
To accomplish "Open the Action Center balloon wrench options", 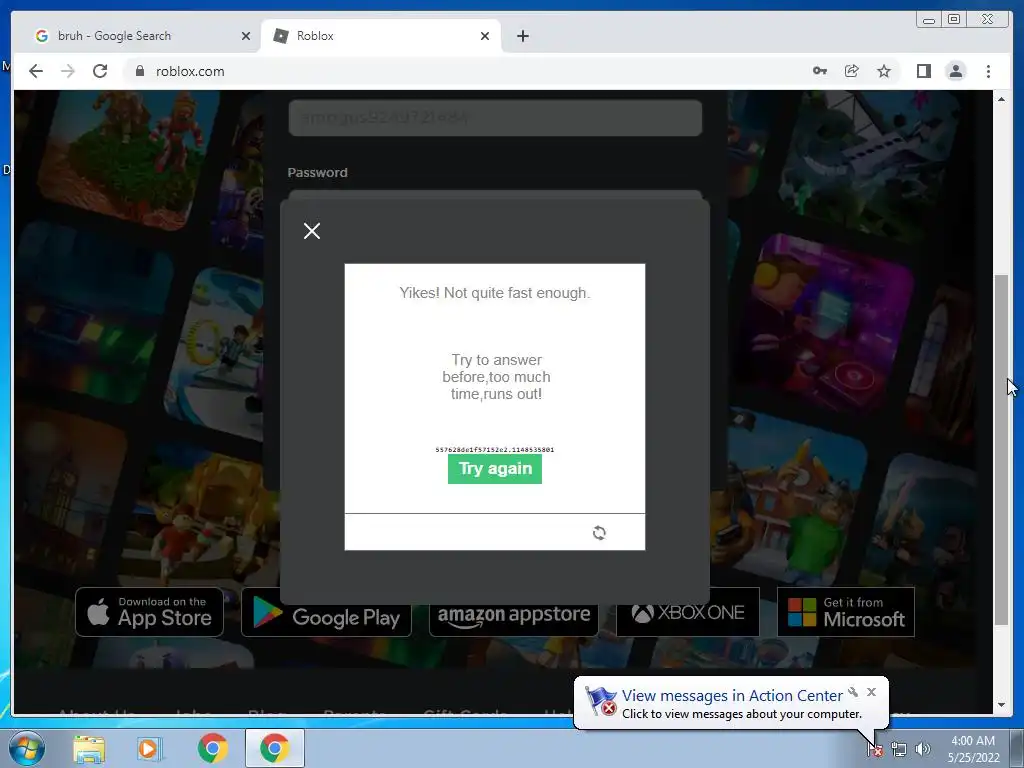I will coord(853,692).
